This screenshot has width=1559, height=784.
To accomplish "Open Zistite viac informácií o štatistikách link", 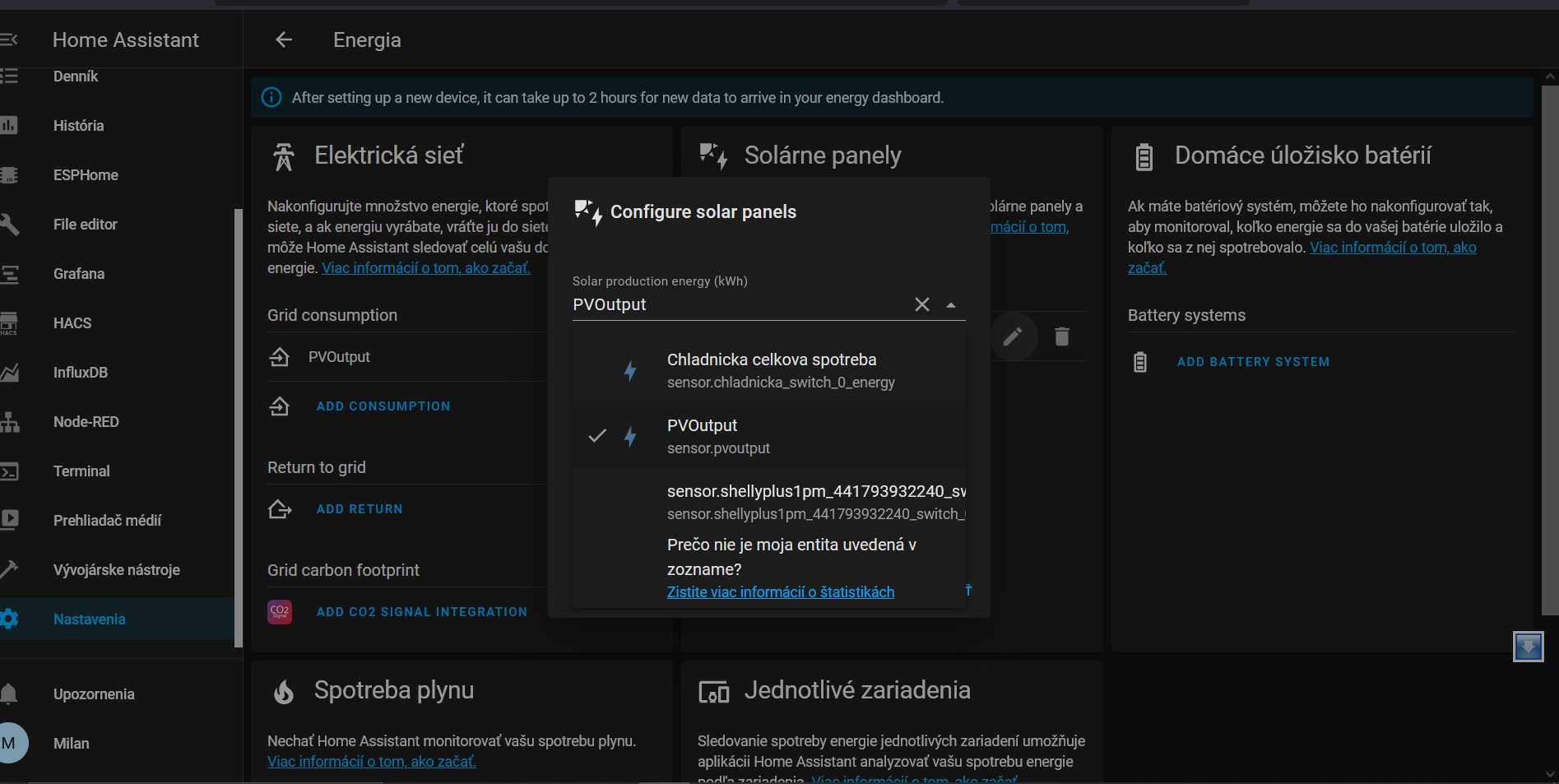I will point(781,591).
